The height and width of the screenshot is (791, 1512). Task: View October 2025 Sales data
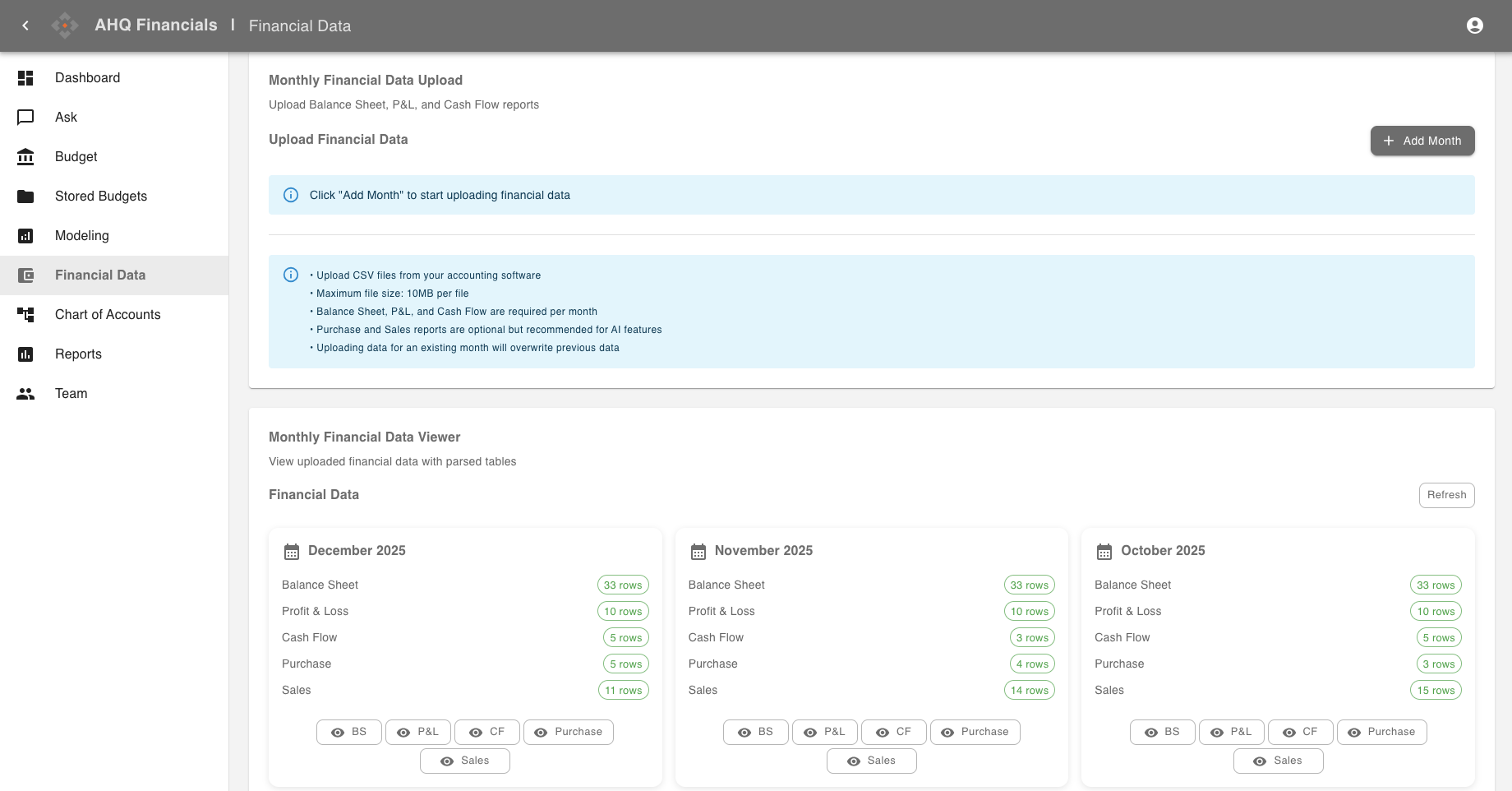pyautogui.click(x=1278, y=761)
